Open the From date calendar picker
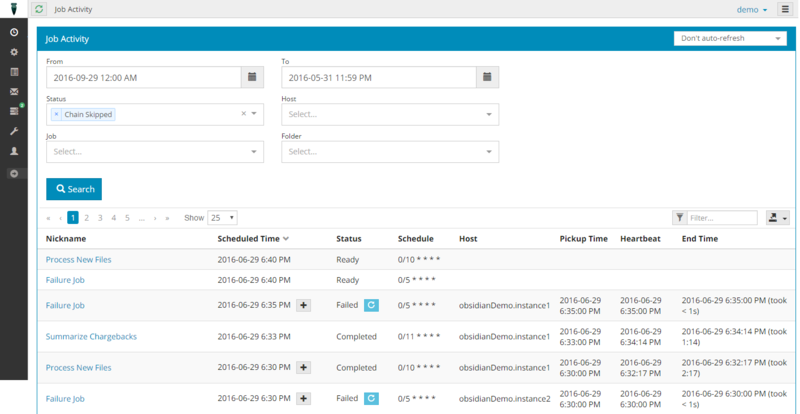The image size is (800, 414). pyautogui.click(x=252, y=77)
